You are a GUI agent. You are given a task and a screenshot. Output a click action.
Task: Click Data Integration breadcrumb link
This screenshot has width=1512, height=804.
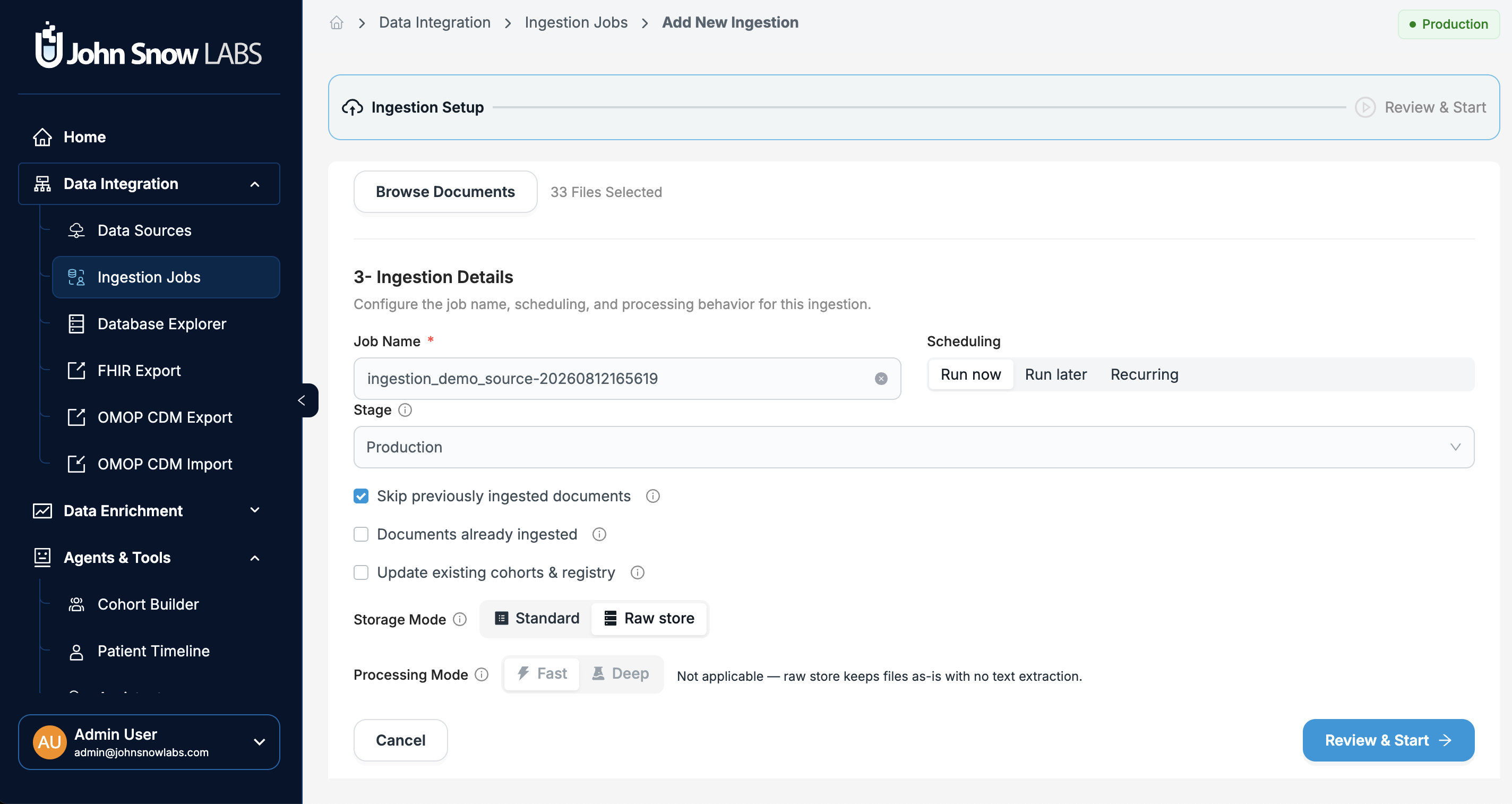pyautogui.click(x=434, y=22)
